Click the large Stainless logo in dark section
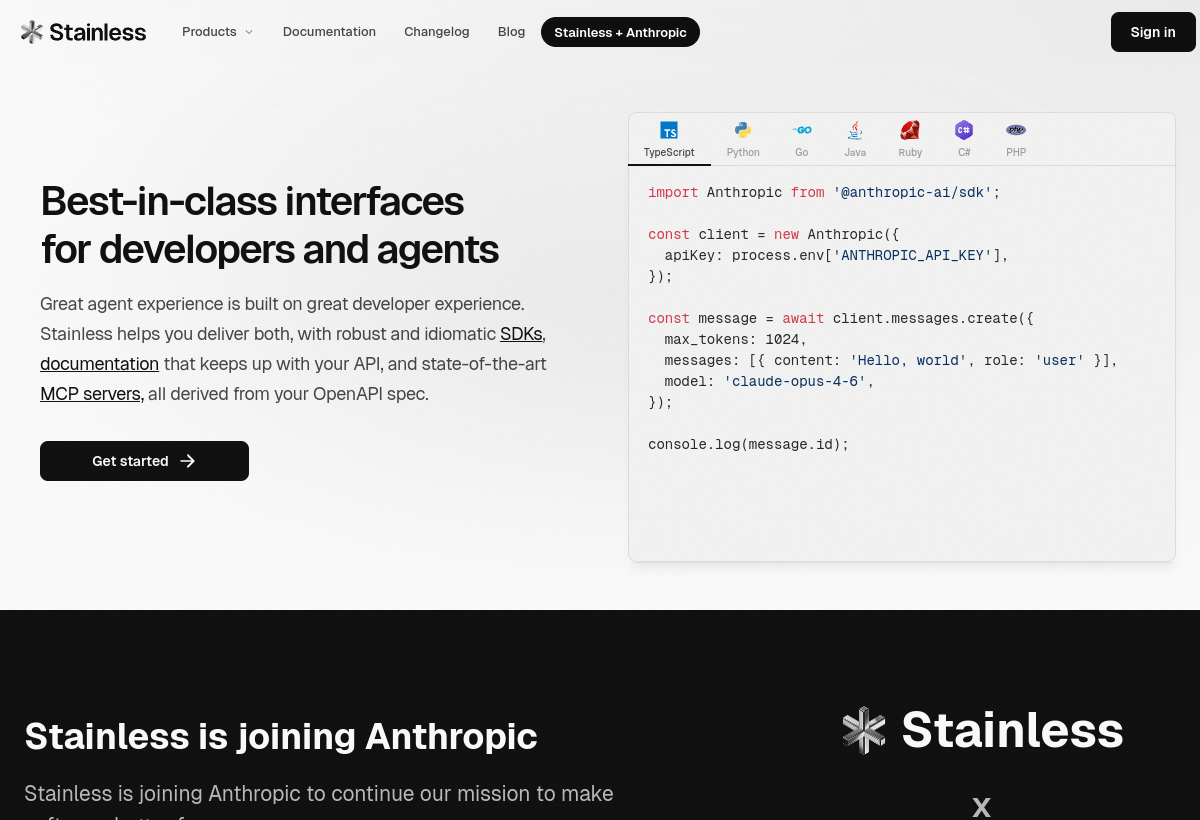The height and width of the screenshot is (820, 1200). [x=982, y=730]
